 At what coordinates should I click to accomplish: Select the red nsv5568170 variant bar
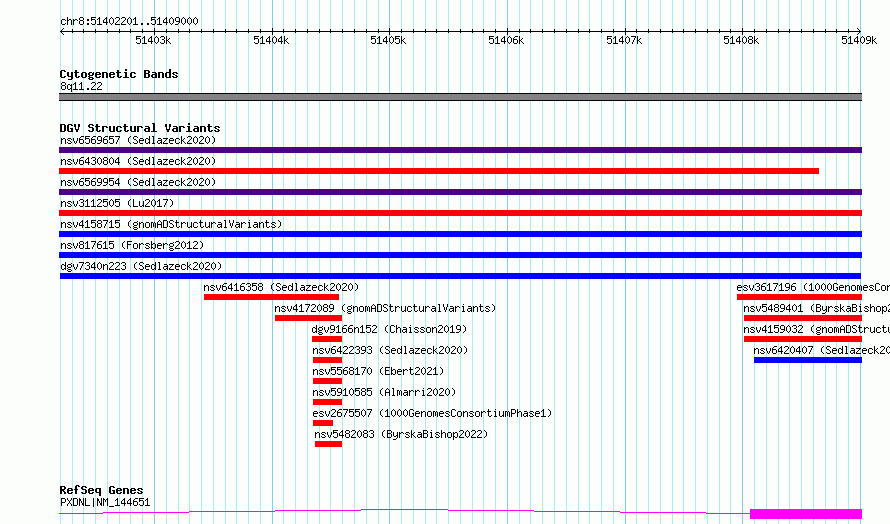coord(328,381)
